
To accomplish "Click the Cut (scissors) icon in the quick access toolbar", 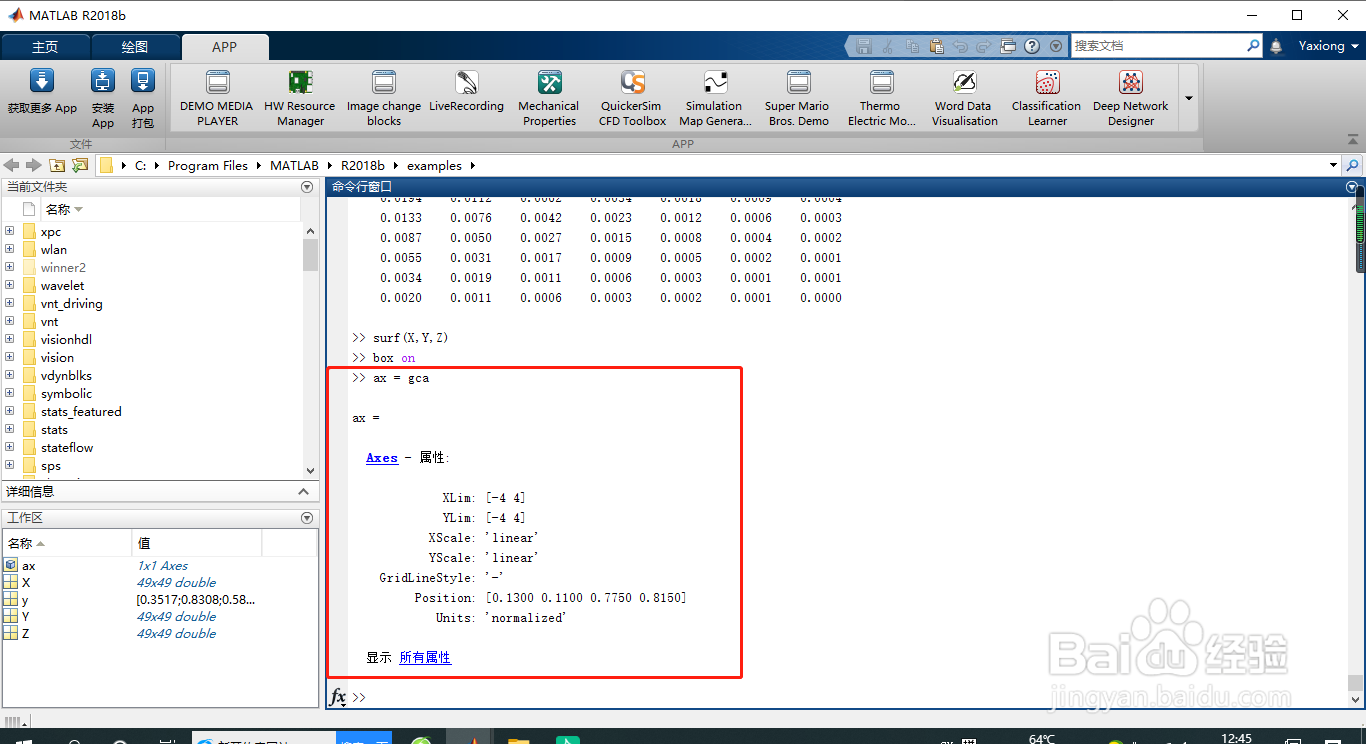I will point(889,46).
